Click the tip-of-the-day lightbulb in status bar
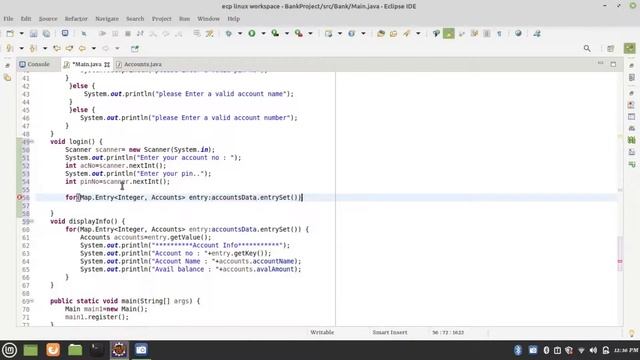 click(631, 333)
